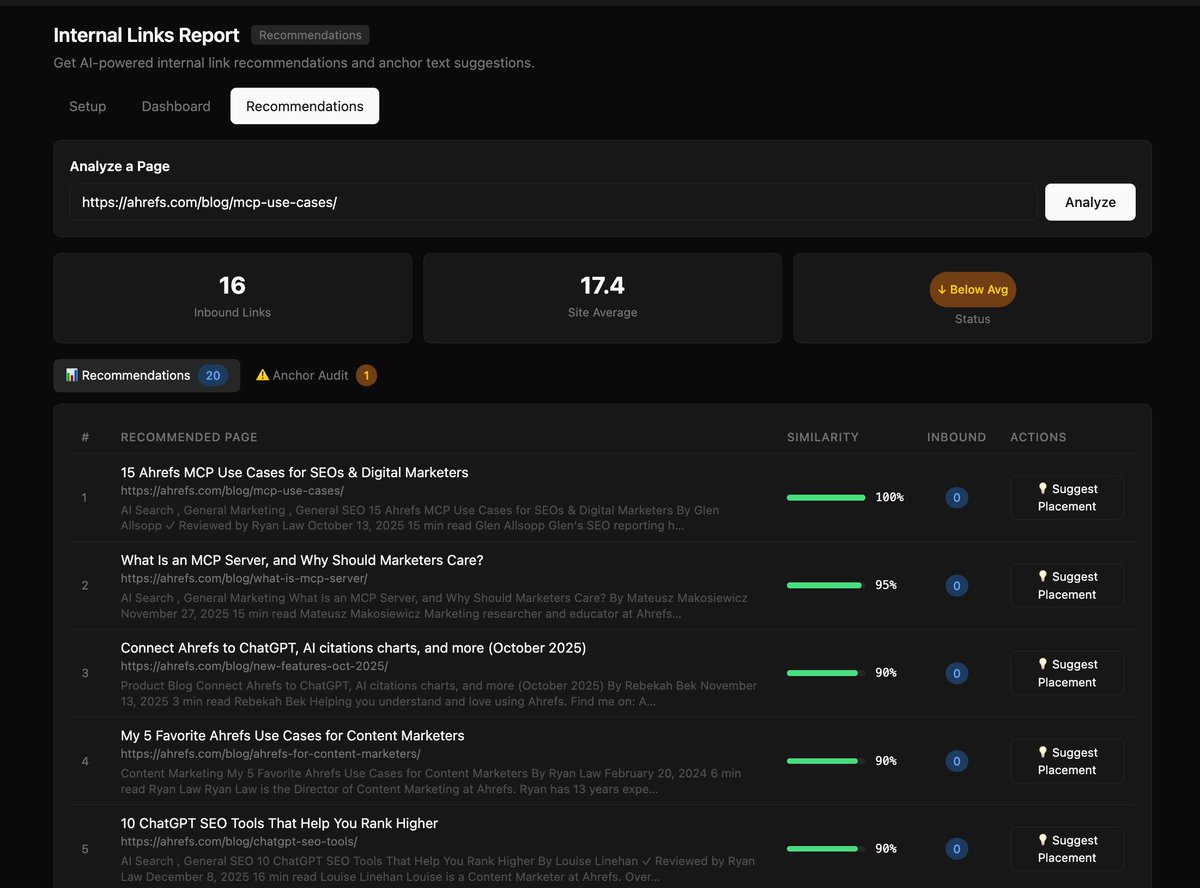The width and height of the screenshot is (1200, 888).
Task: Open 10 ChatGPT SEO Tools That Help You Rank Higher
Action: (x=280, y=823)
